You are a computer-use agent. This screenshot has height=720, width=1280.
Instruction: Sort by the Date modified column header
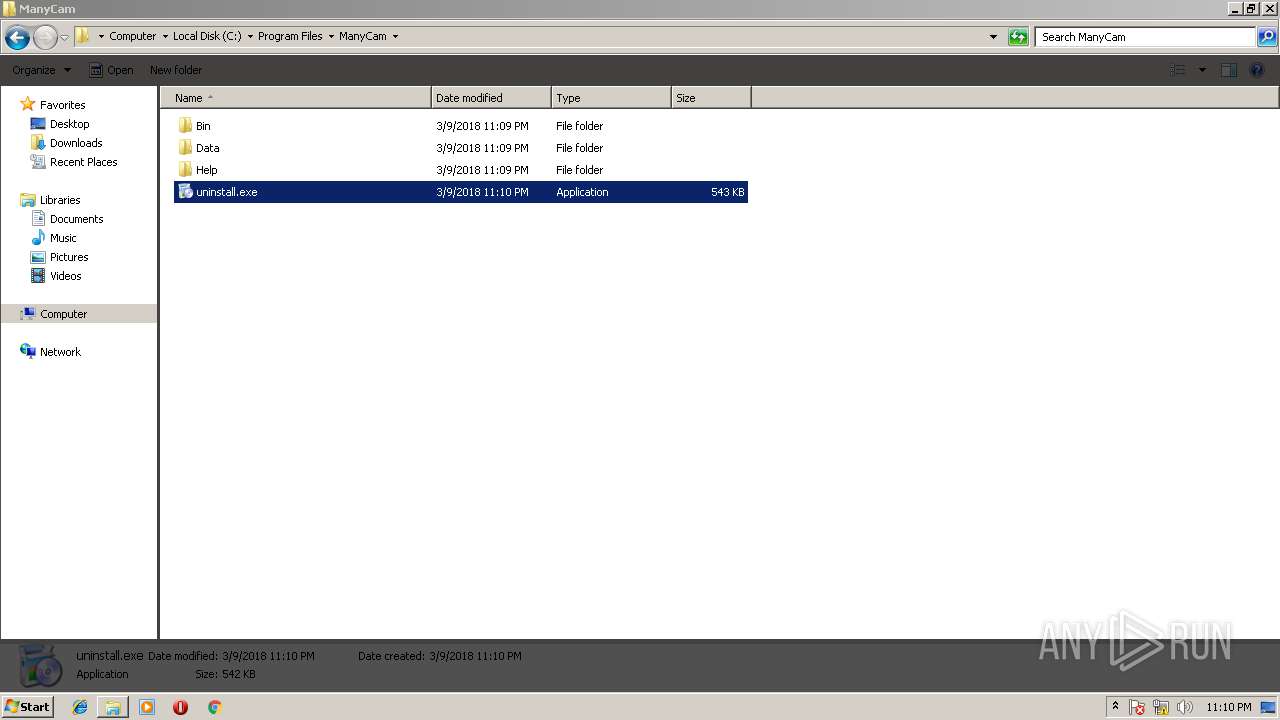[x=491, y=98]
